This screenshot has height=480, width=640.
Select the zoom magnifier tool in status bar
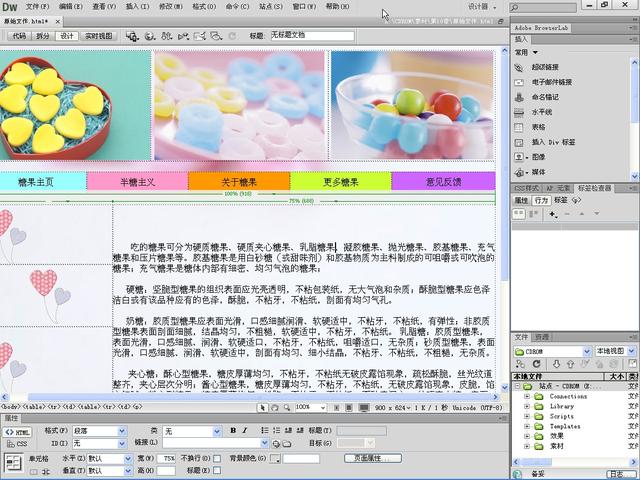tap(287, 407)
